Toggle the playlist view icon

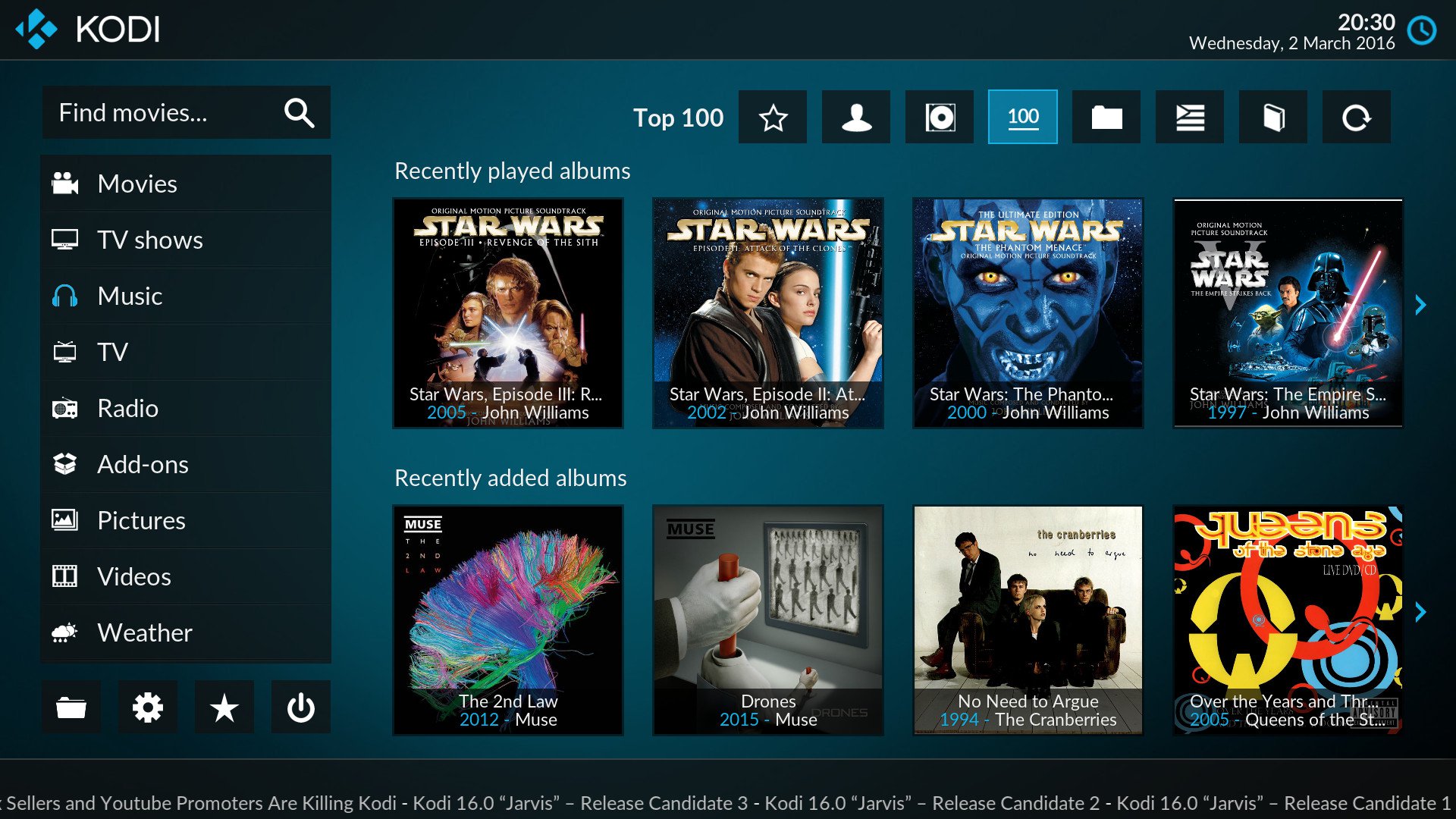(1193, 116)
